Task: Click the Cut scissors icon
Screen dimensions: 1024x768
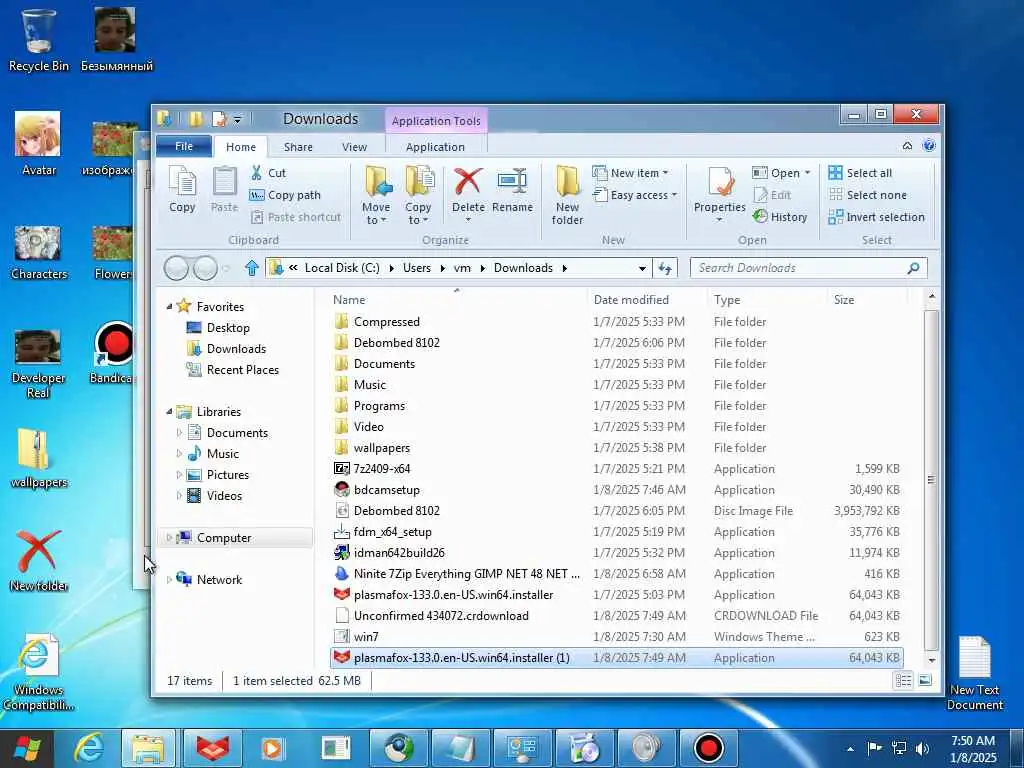Action: click(x=257, y=173)
